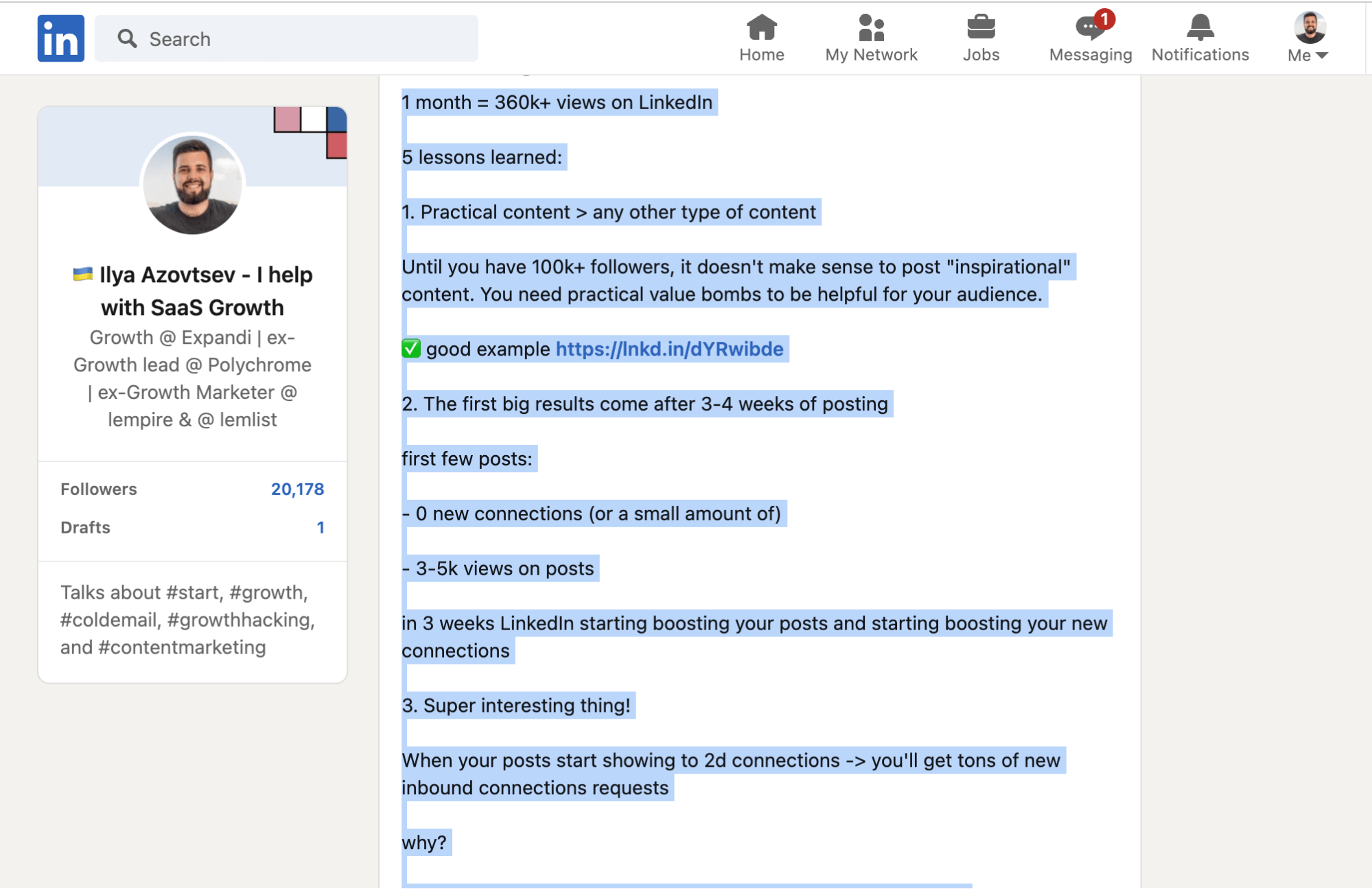The width and height of the screenshot is (1372, 889).
Task: Click '1. Practical content' line
Action: coord(609,212)
